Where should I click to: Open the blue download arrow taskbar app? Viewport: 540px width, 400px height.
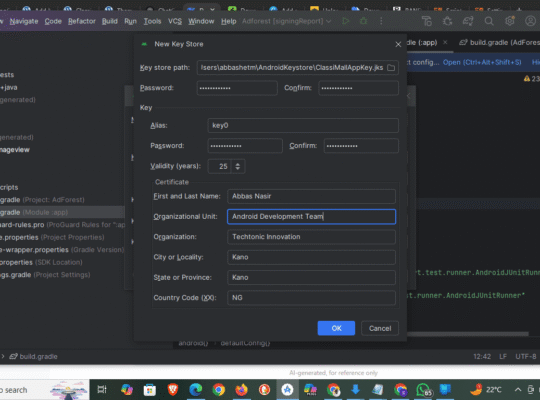[x=355, y=390]
